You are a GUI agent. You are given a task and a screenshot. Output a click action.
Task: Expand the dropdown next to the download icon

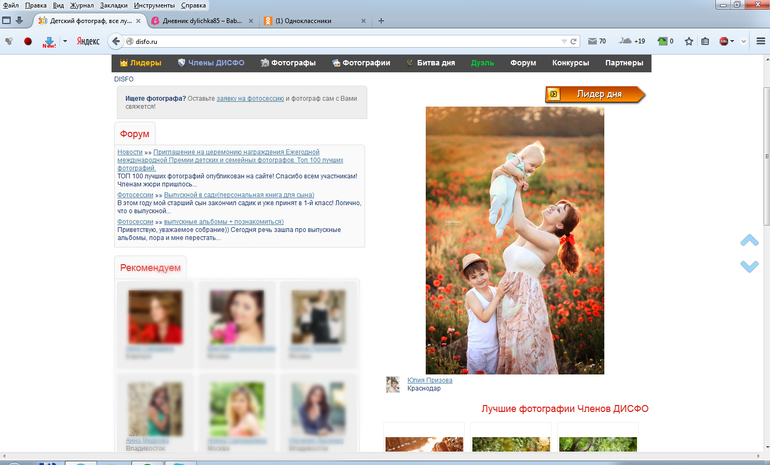(x=65, y=41)
